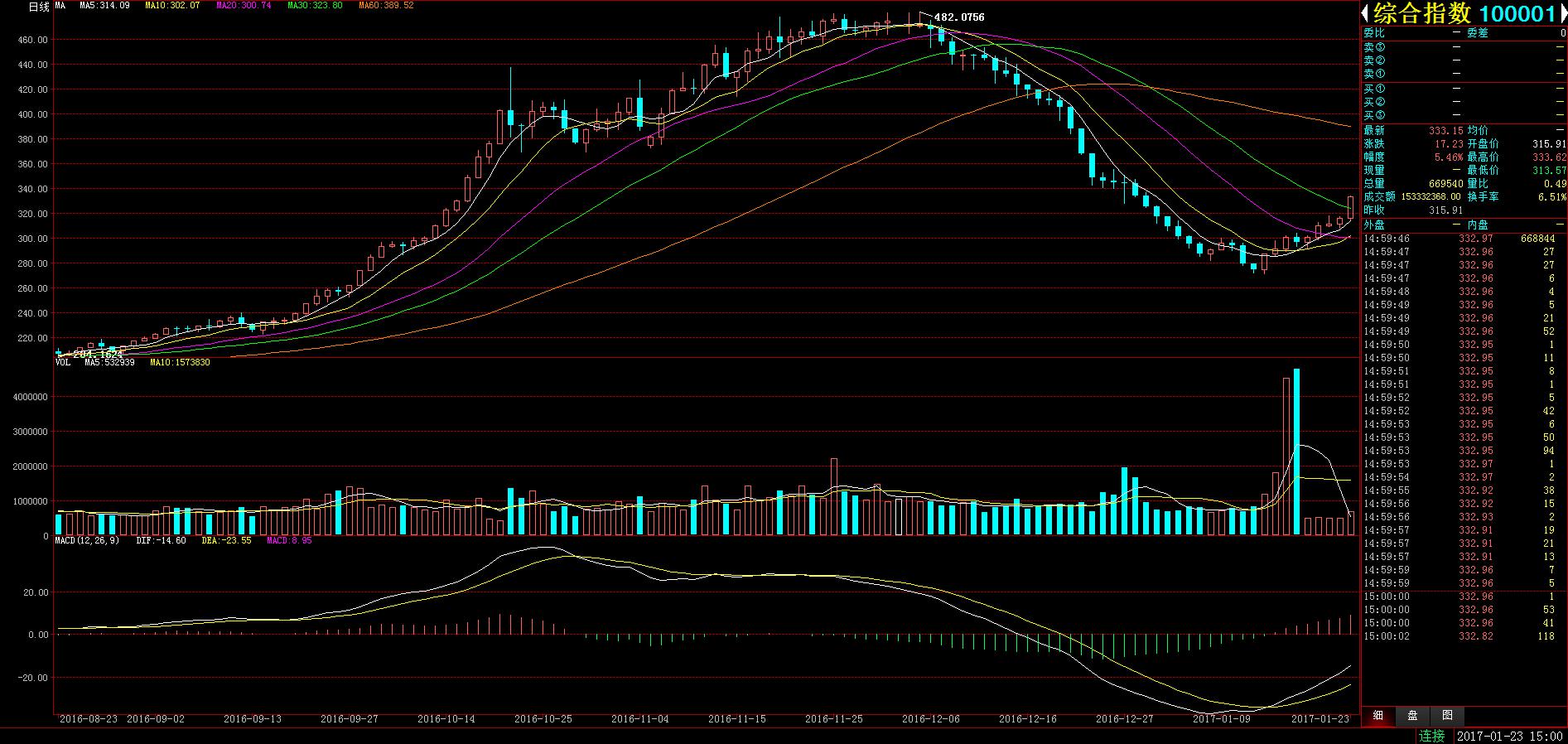Screen dimensions: 1568x744
Task: Click the 买① order row
Action: [x=1464, y=89]
